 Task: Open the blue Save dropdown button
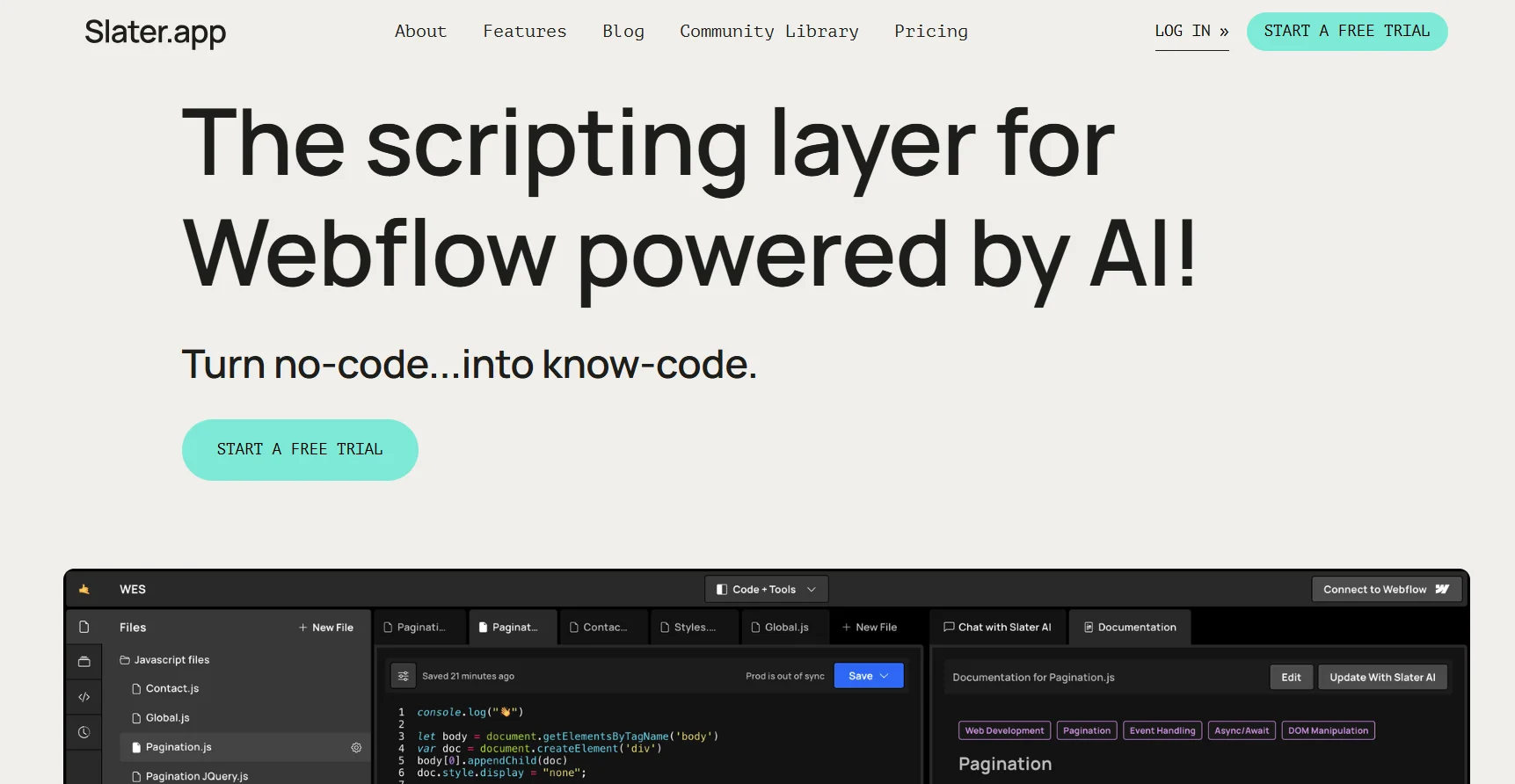click(x=868, y=676)
